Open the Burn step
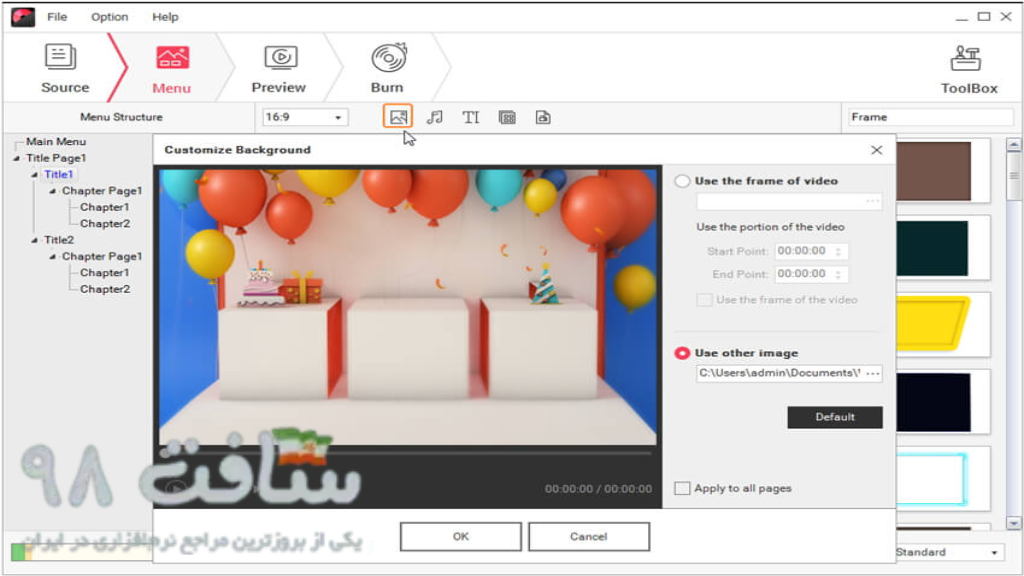Viewport: 1024px width, 576px height. tap(387, 68)
